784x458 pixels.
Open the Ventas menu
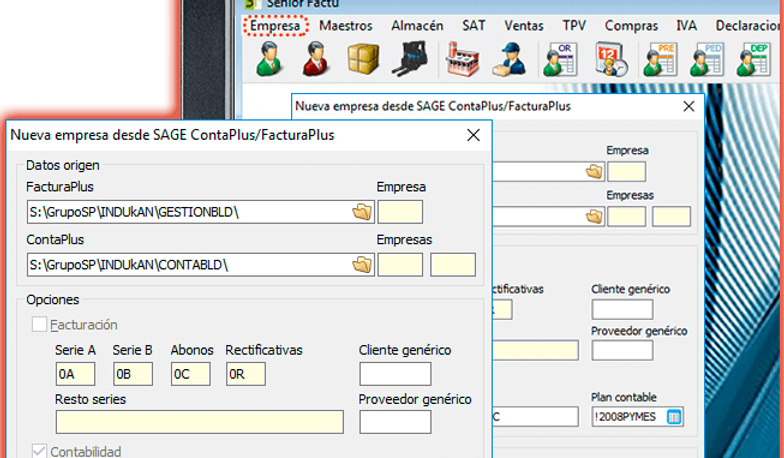(524, 26)
